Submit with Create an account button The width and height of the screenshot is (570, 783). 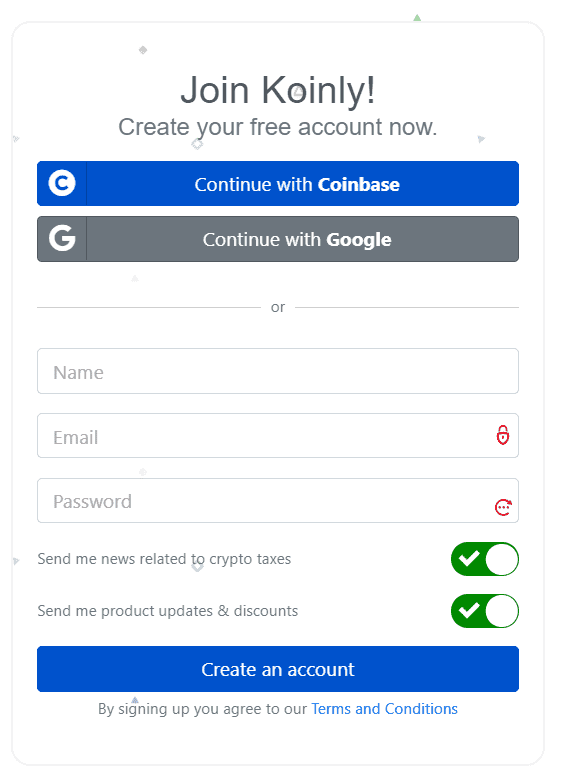278,669
